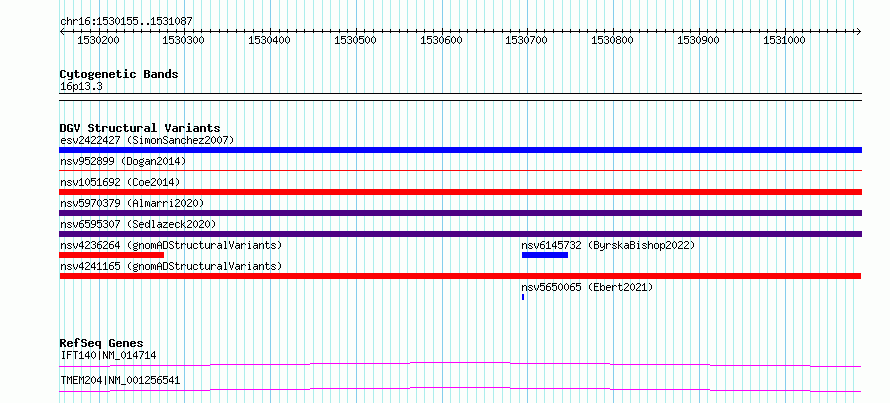Select the short blue nsv6145732 bar
Viewport: 890px width, 403px height.
(545, 255)
